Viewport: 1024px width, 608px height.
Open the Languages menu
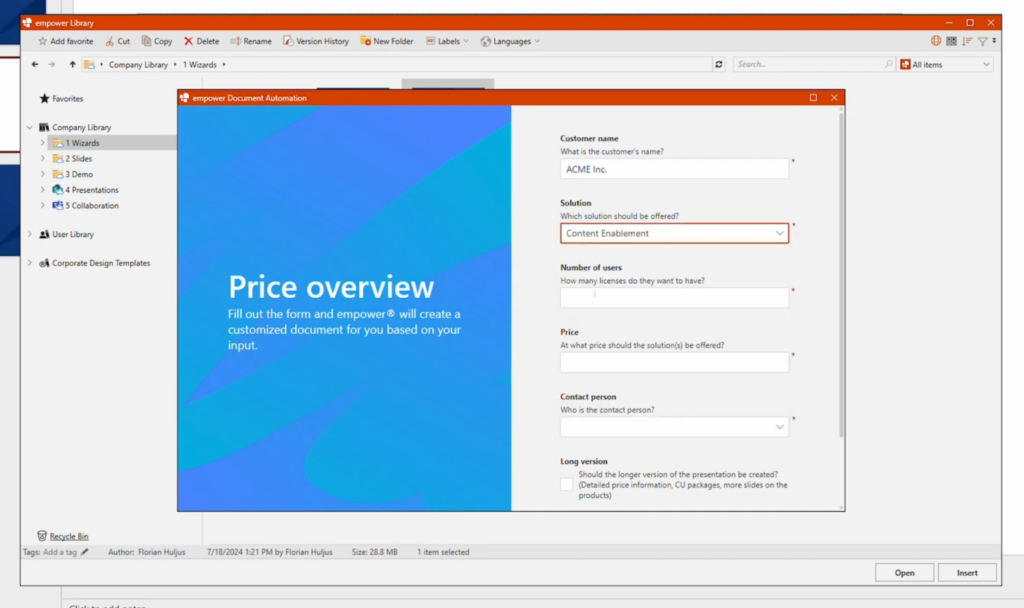click(510, 41)
